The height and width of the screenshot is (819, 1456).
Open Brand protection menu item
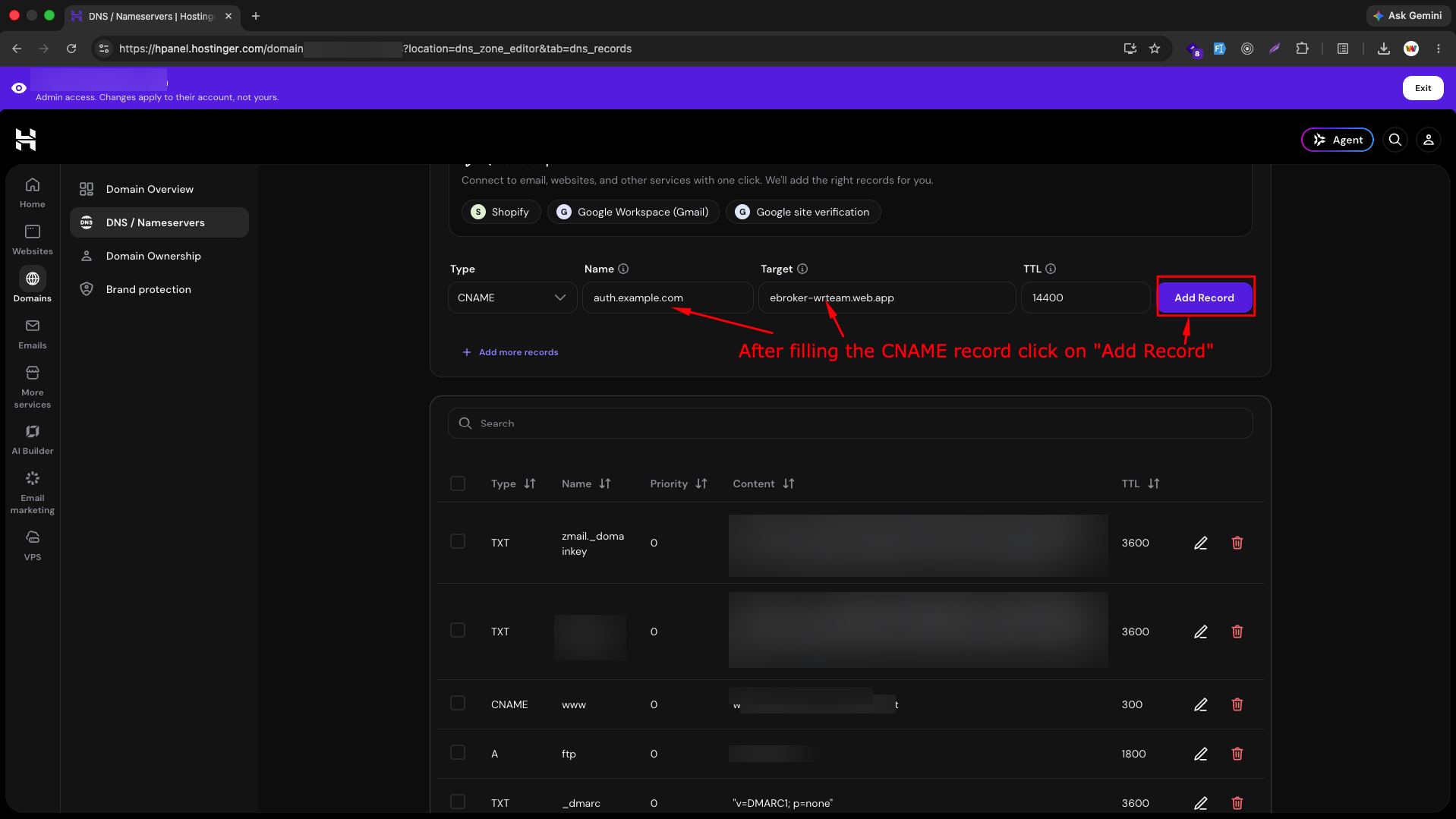(159, 289)
